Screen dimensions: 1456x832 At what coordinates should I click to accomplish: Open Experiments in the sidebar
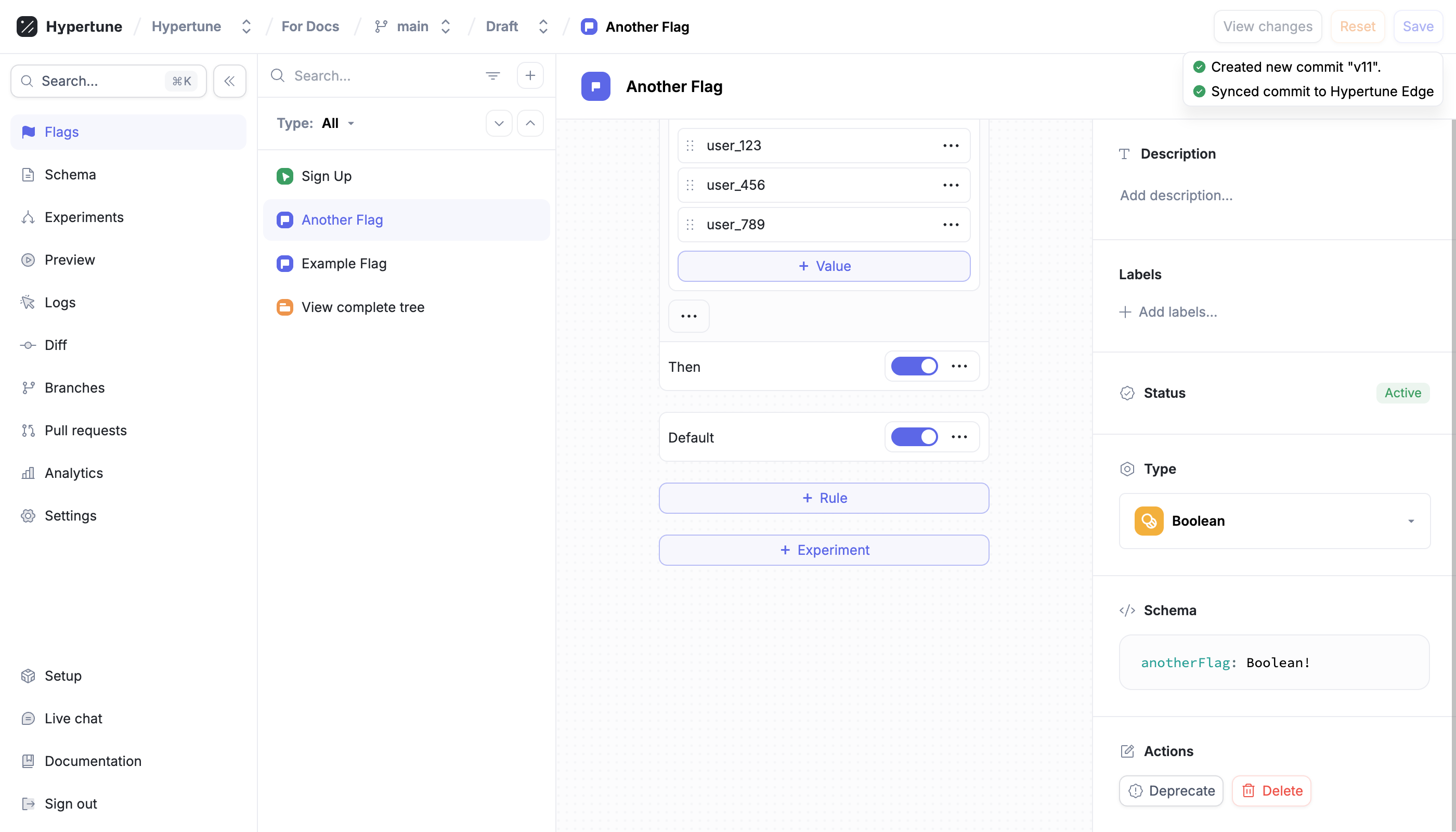click(84, 217)
